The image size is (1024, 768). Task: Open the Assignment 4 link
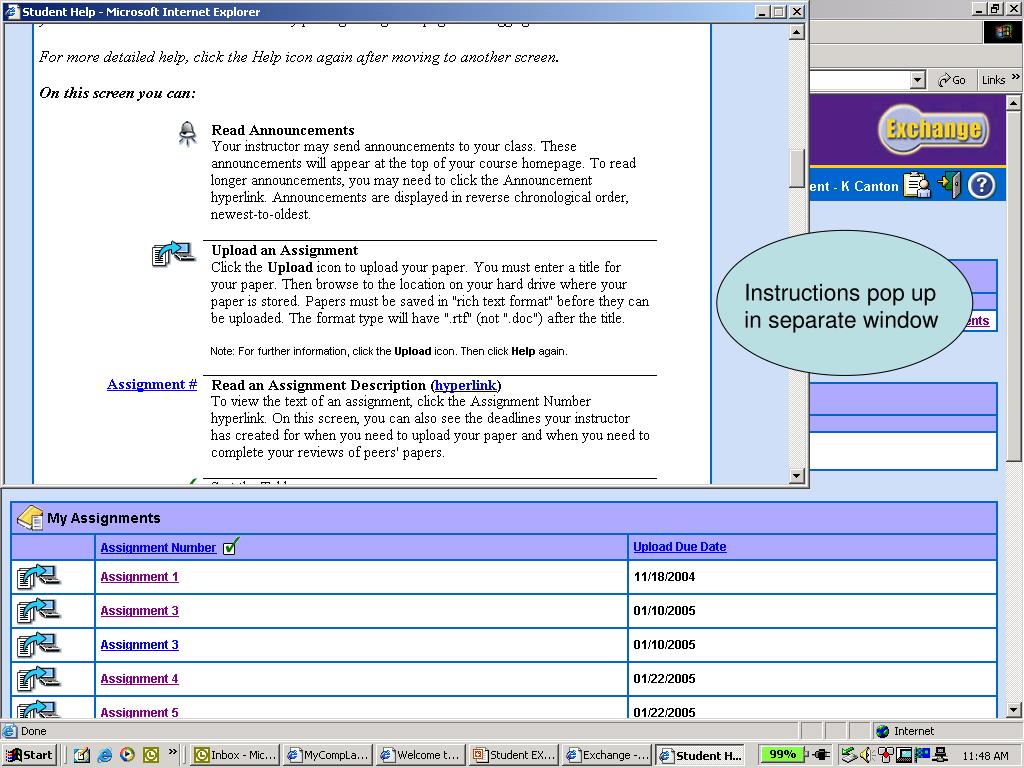click(x=139, y=679)
